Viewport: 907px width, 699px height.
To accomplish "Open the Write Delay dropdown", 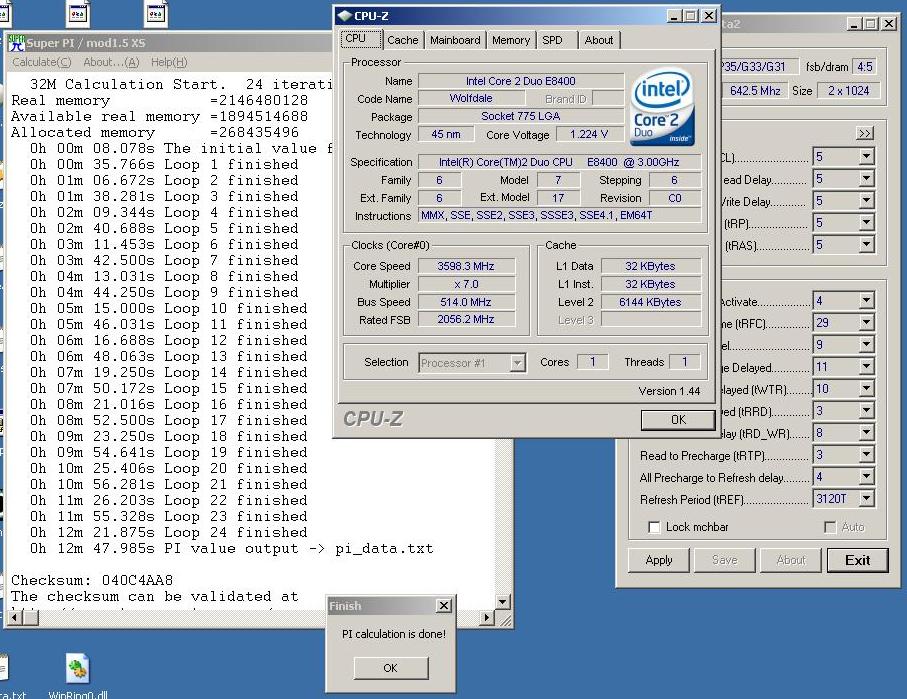I will coord(866,201).
